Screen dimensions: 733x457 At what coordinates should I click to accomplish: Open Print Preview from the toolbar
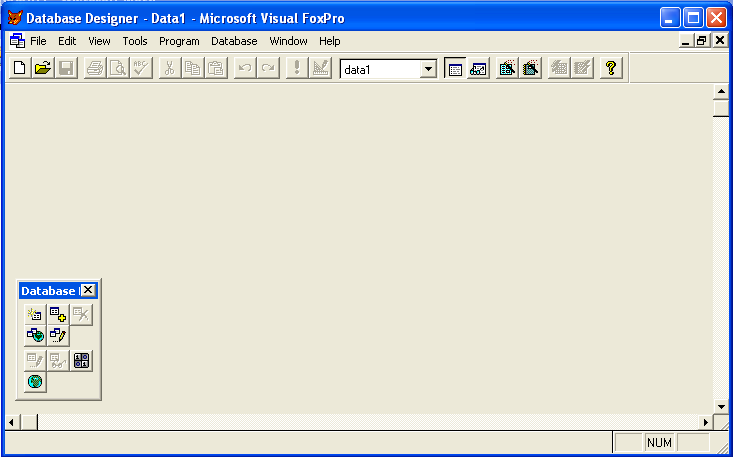118,69
